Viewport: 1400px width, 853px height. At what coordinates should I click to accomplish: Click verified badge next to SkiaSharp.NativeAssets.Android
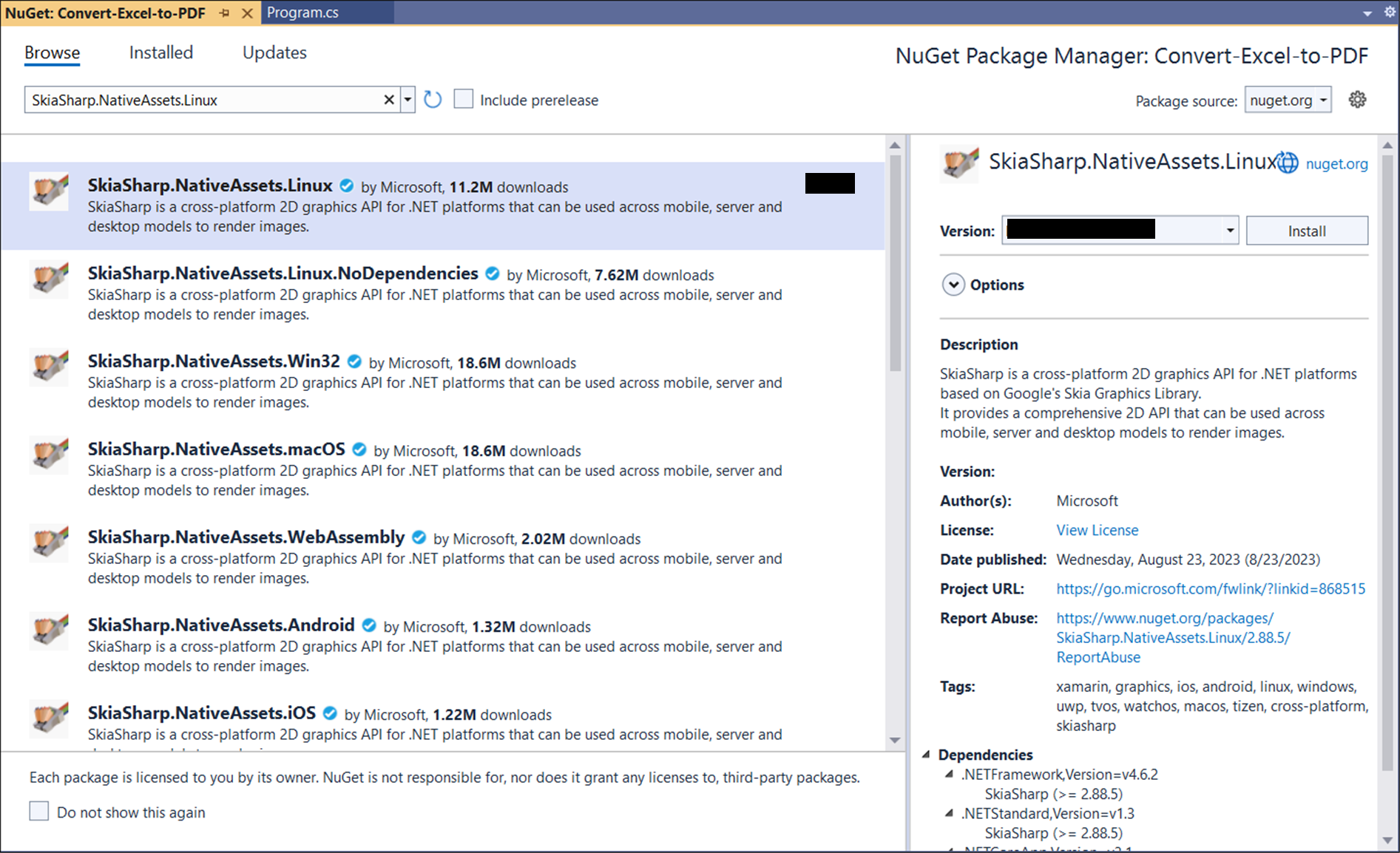click(369, 625)
